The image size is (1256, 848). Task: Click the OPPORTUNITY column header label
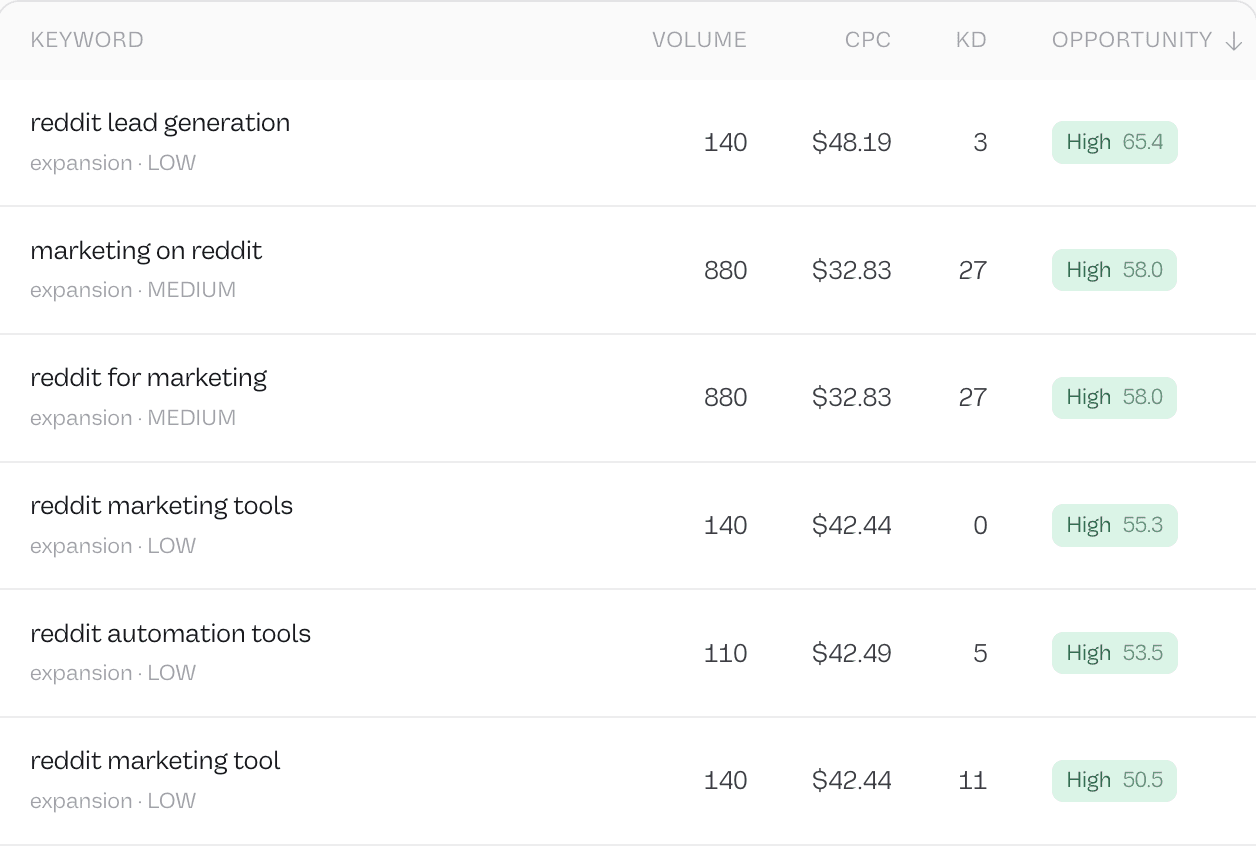coord(1132,40)
